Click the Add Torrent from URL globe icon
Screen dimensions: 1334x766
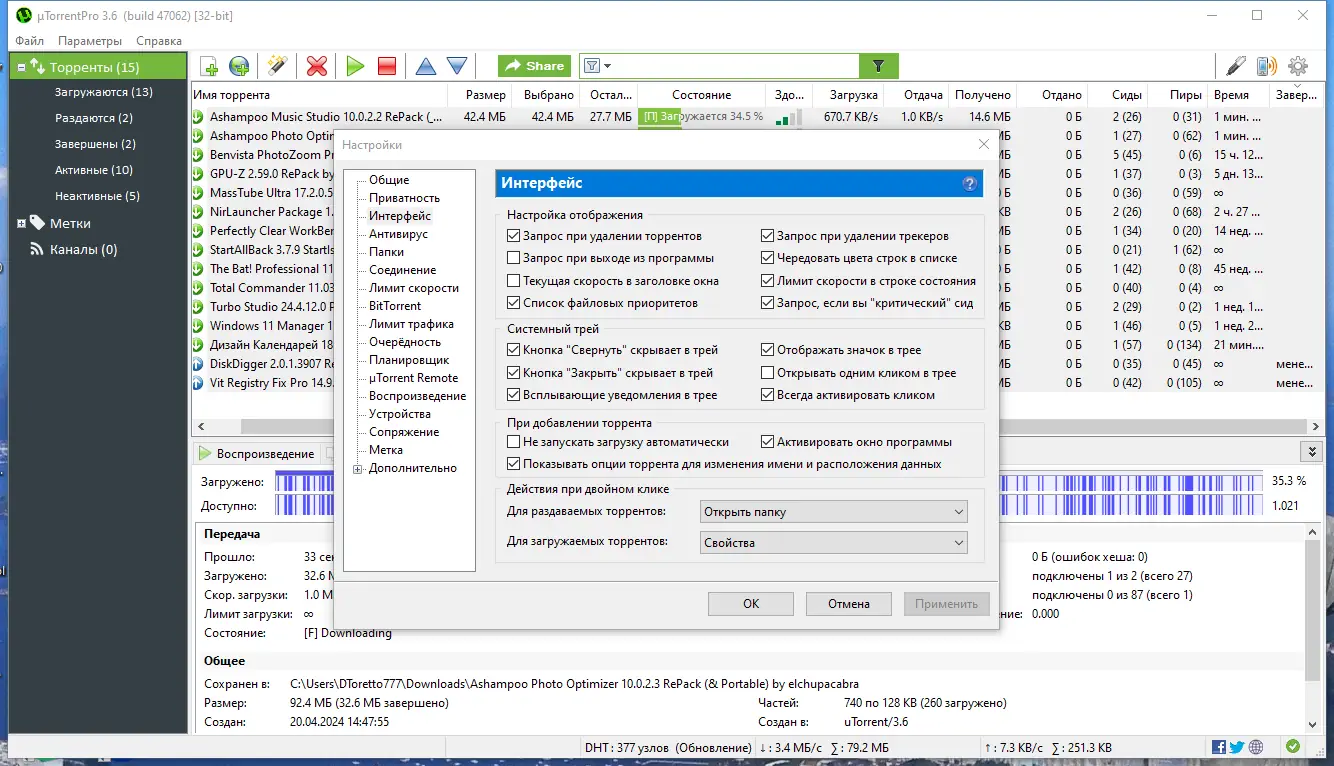tap(239, 66)
